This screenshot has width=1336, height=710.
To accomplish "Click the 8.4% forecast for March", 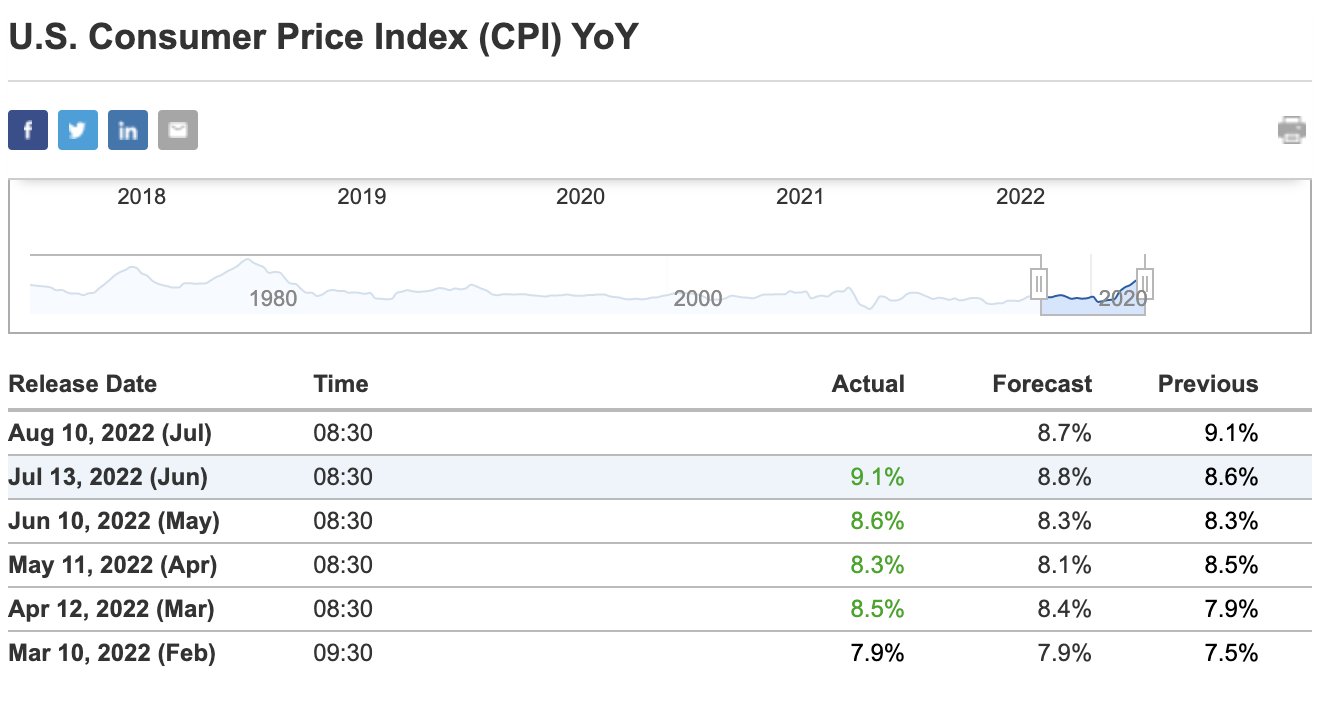I will (x=1065, y=609).
